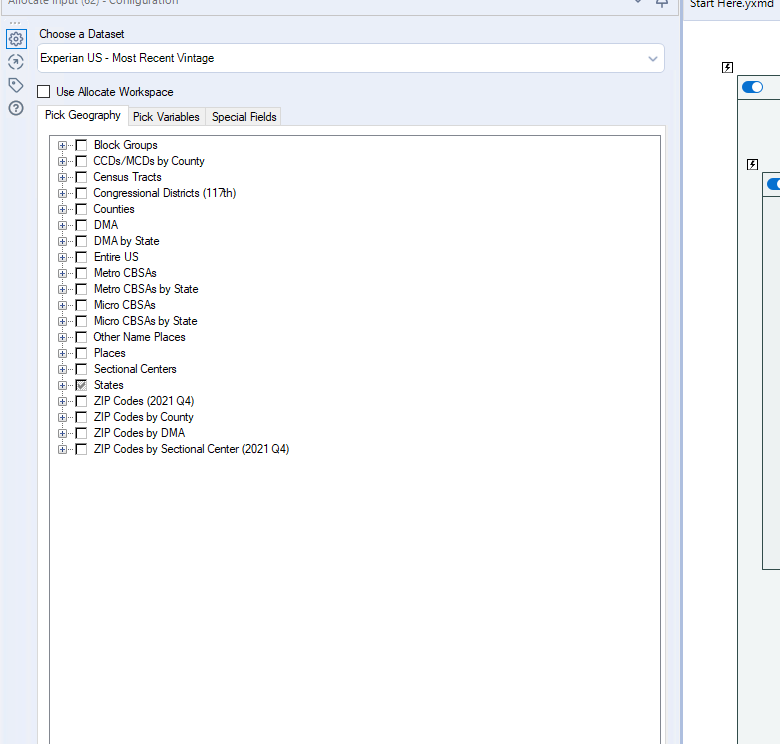The height and width of the screenshot is (744, 780).
Task: Check the Places checkbox
Action: pos(82,353)
